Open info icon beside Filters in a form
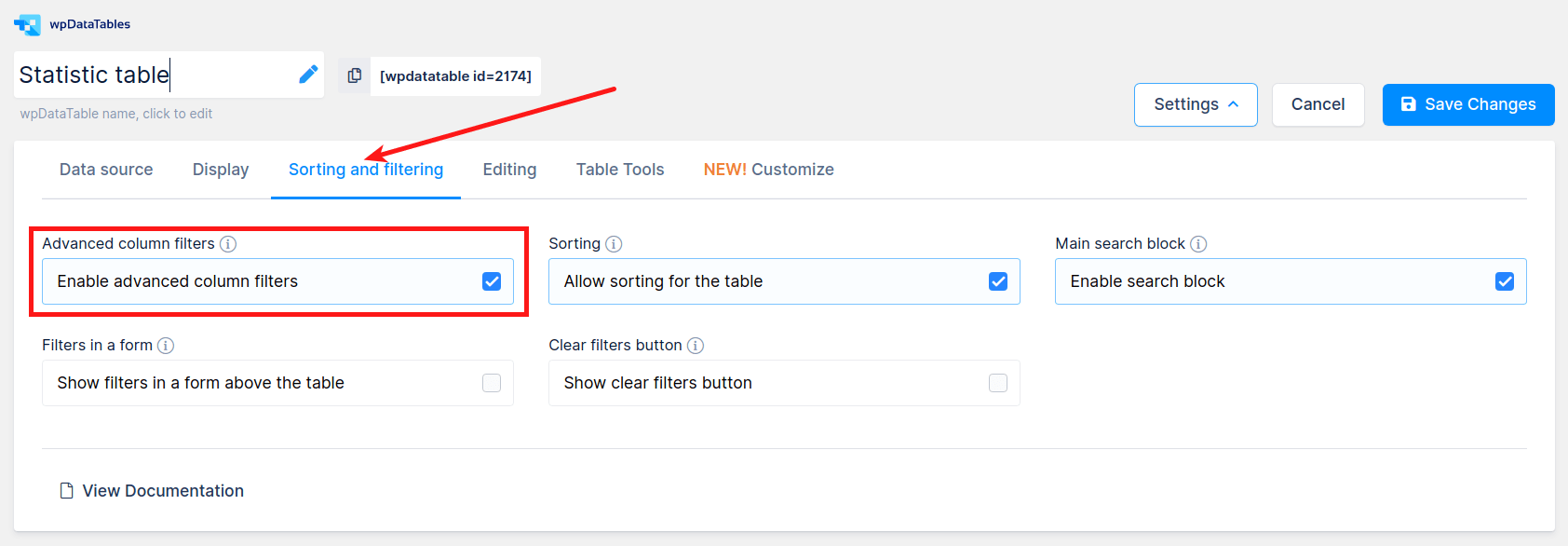Image resolution: width=1568 pixels, height=546 pixels. 166,346
